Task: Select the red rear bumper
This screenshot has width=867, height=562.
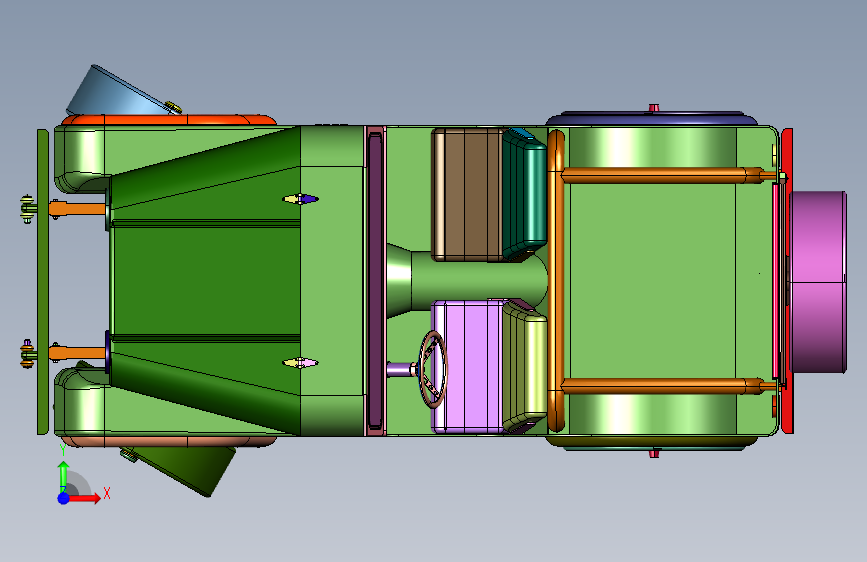Action: [787, 281]
